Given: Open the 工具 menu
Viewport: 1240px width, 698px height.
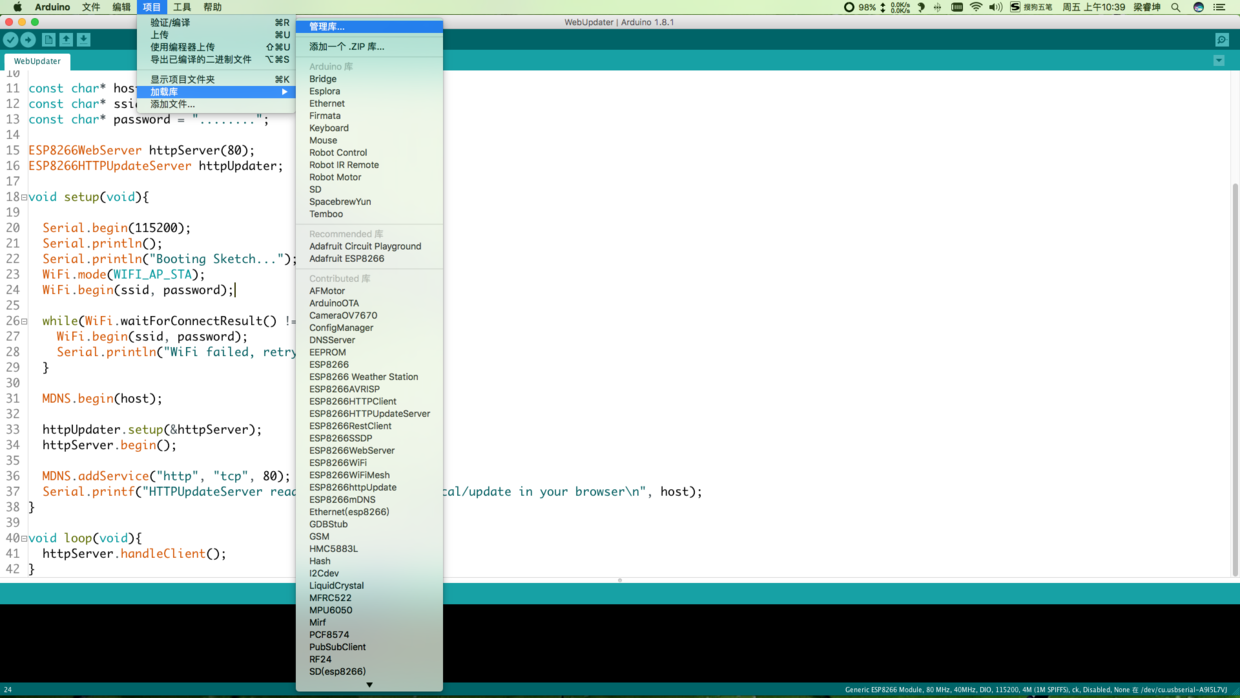Looking at the screenshot, I should [182, 7].
